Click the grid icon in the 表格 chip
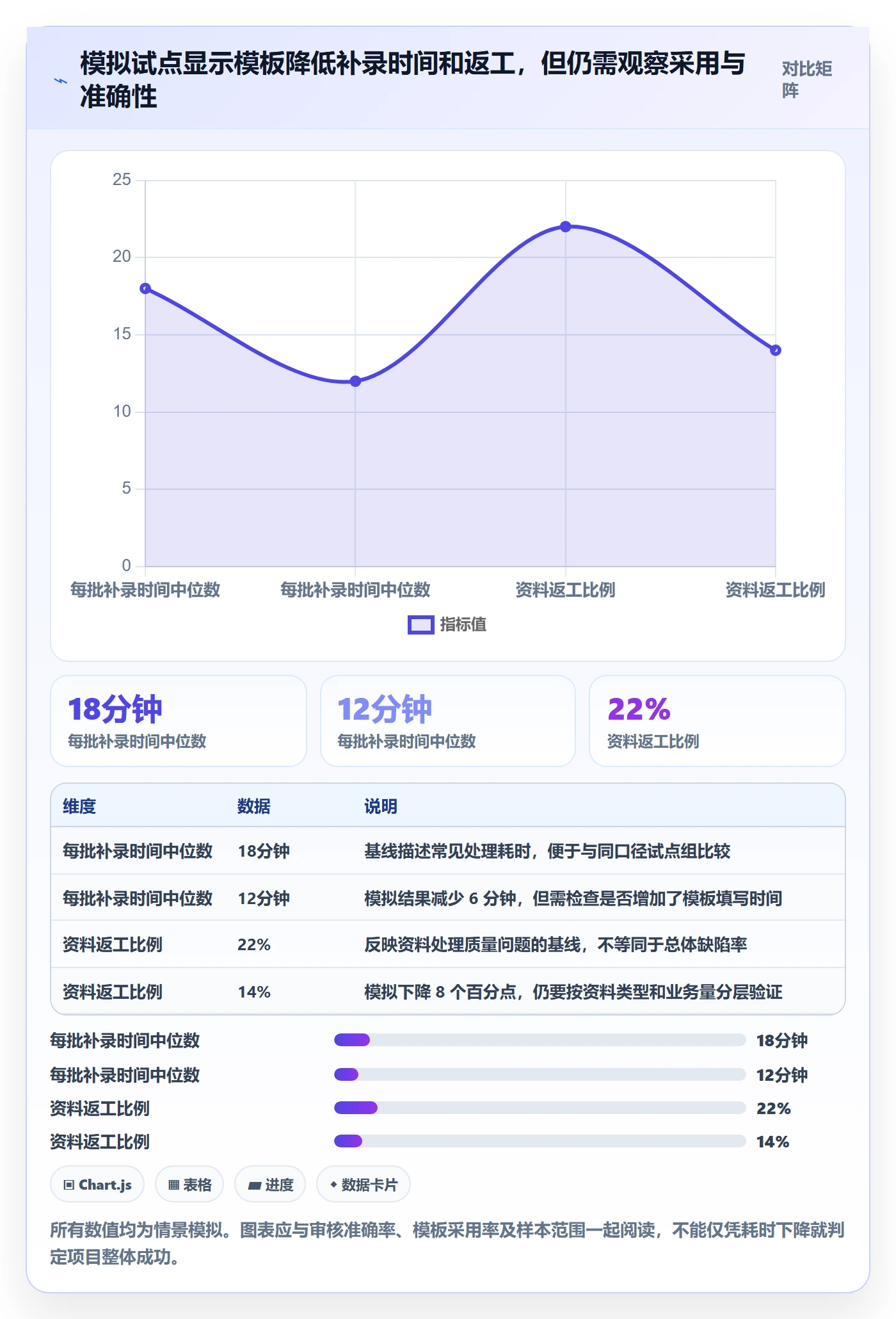 click(173, 1185)
